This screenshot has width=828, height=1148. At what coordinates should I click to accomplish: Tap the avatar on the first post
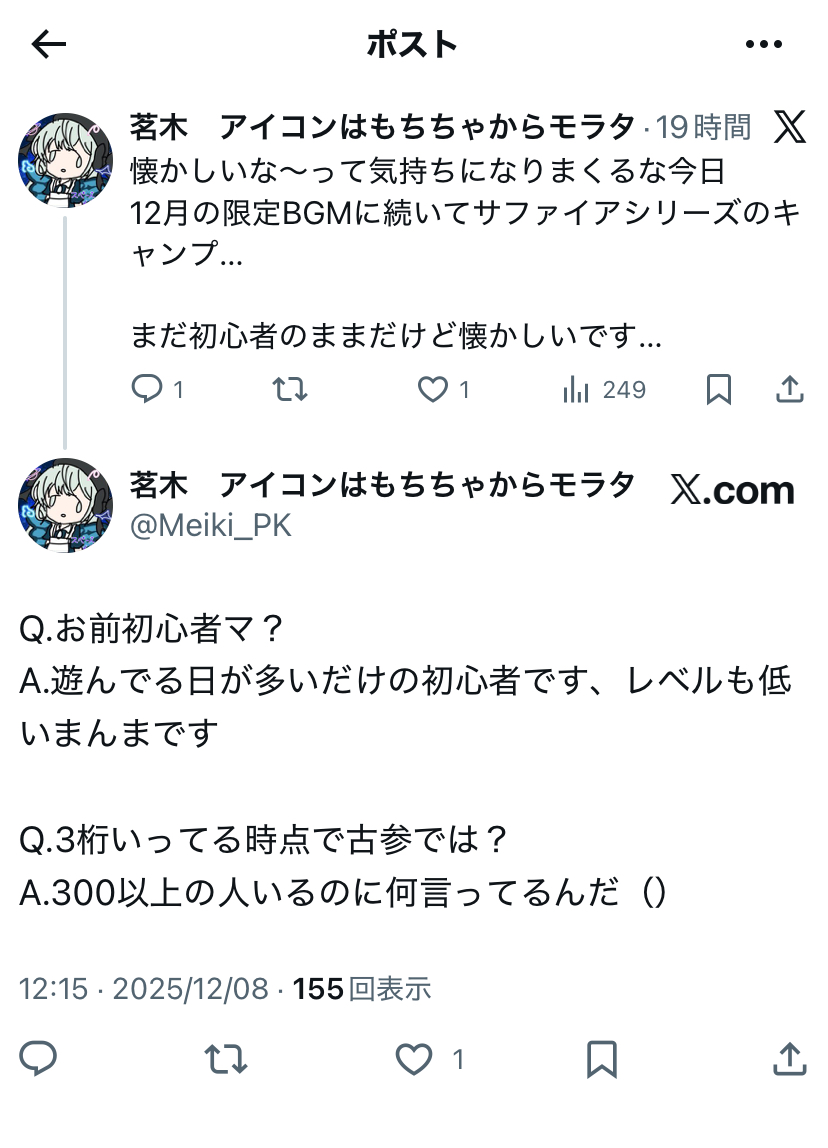point(65,160)
